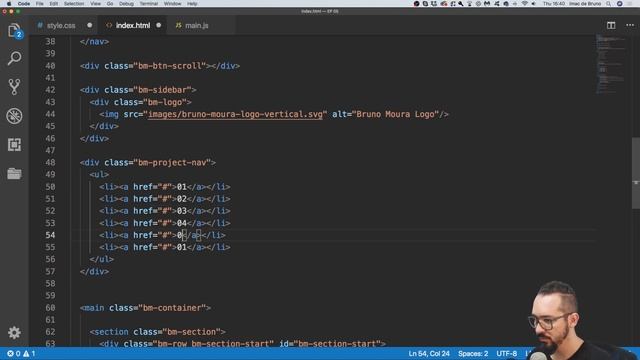Open Spotlight search in the menu bar
This screenshot has width=640, height=360.
(608, 4)
